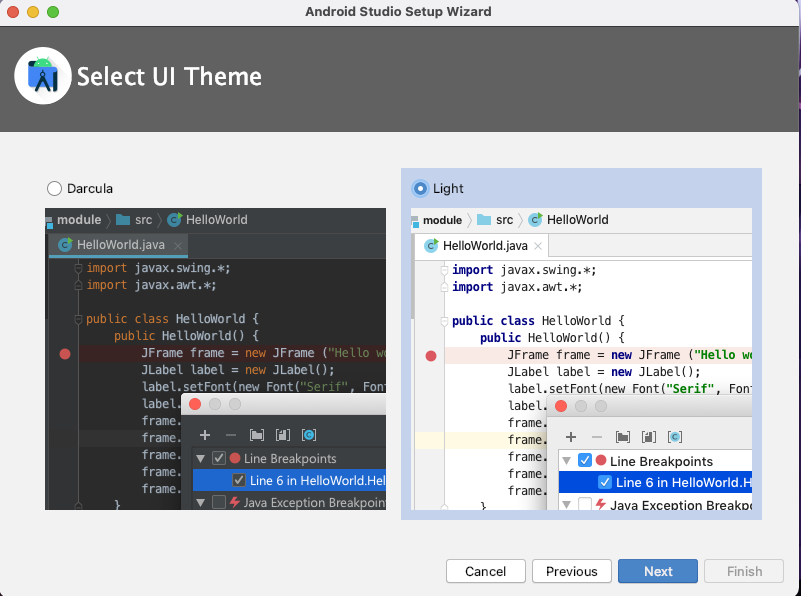Image resolution: width=801 pixels, height=596 pixels.
Task: Select the group breakpoints folder icon
Action: [x=623, y=436]
